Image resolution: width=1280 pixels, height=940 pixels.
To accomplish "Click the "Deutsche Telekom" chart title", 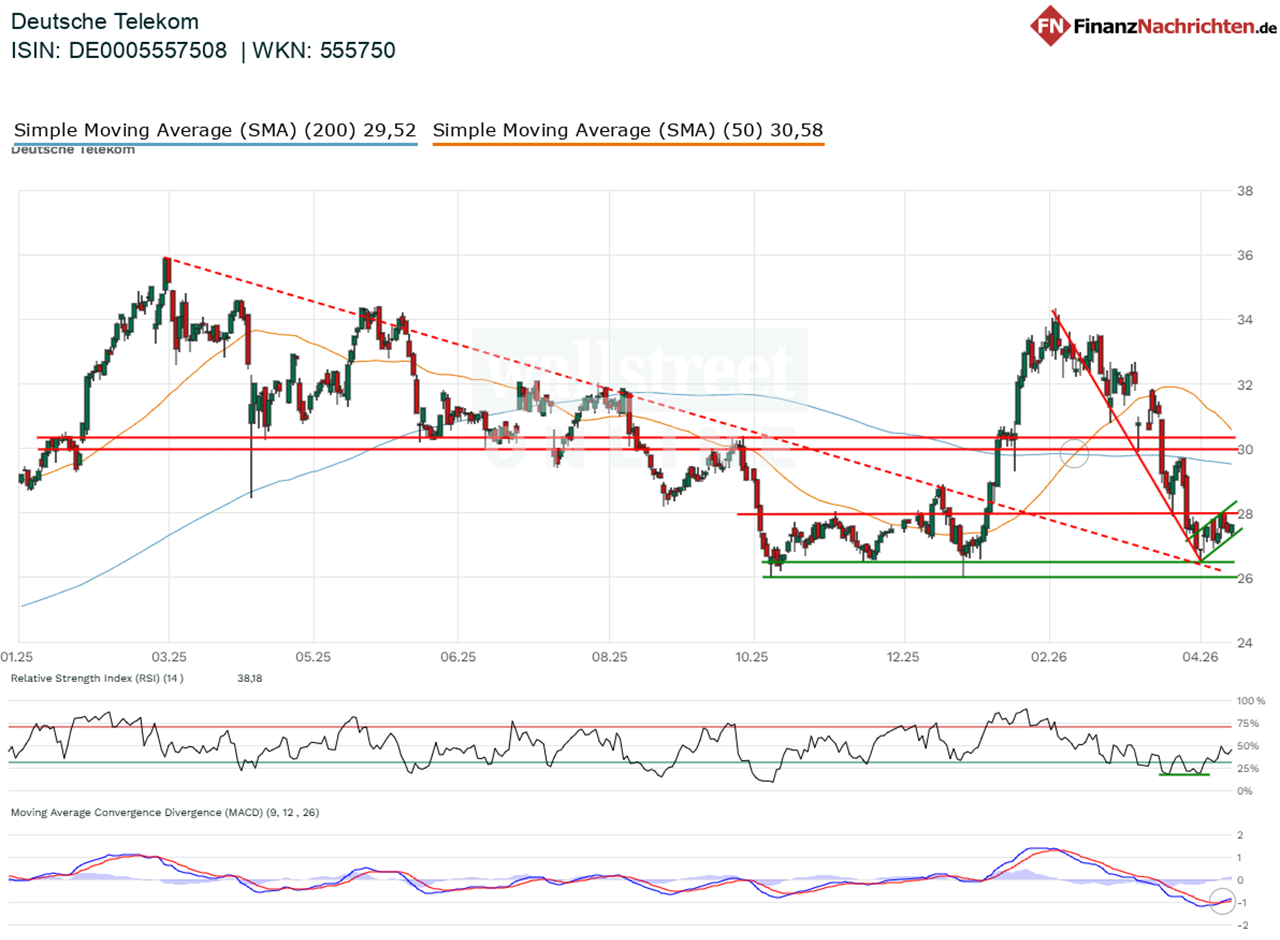I will tap(105, 21).
